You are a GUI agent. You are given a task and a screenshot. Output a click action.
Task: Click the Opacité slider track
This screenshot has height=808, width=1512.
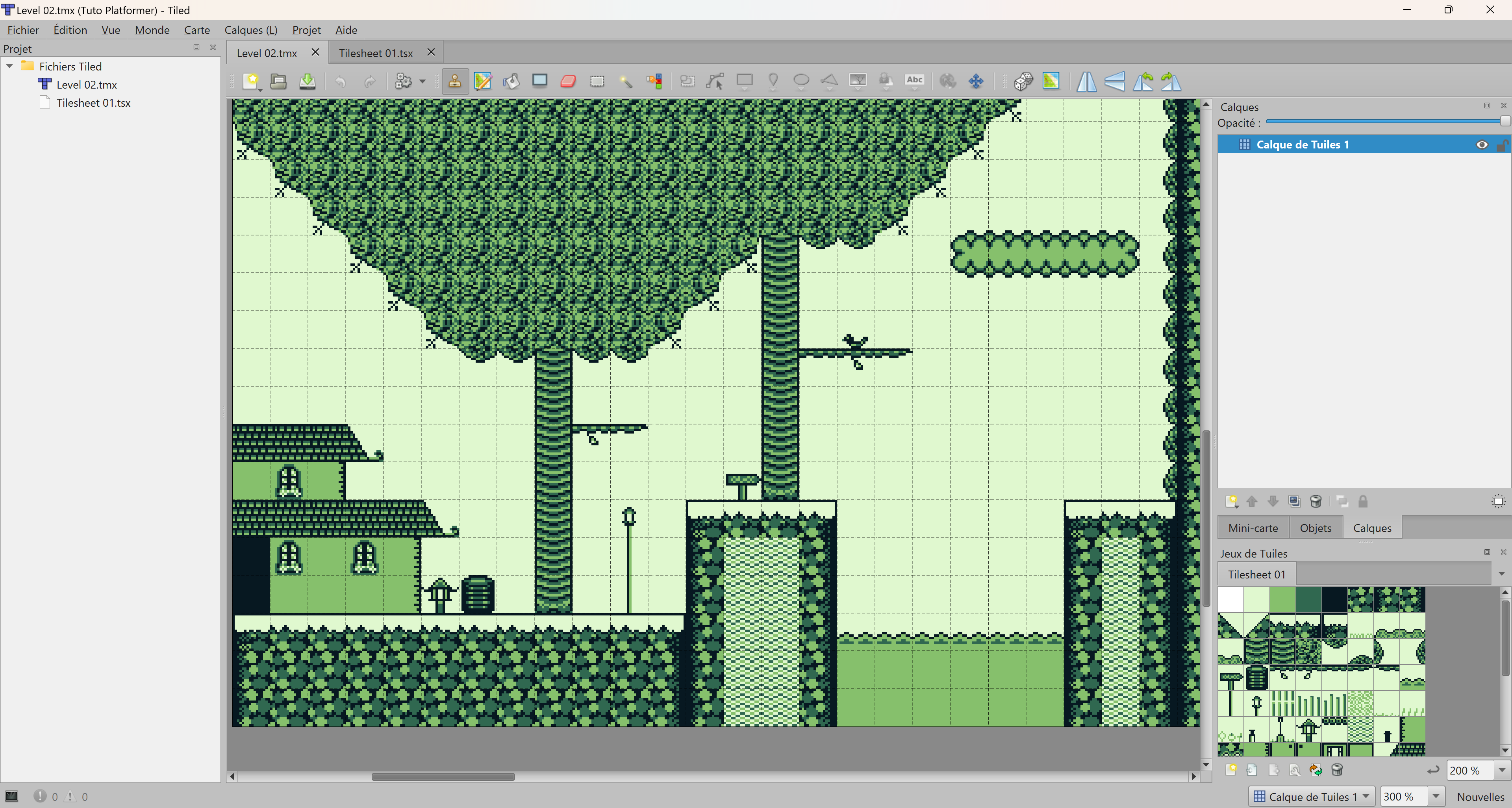point(1379,121)
